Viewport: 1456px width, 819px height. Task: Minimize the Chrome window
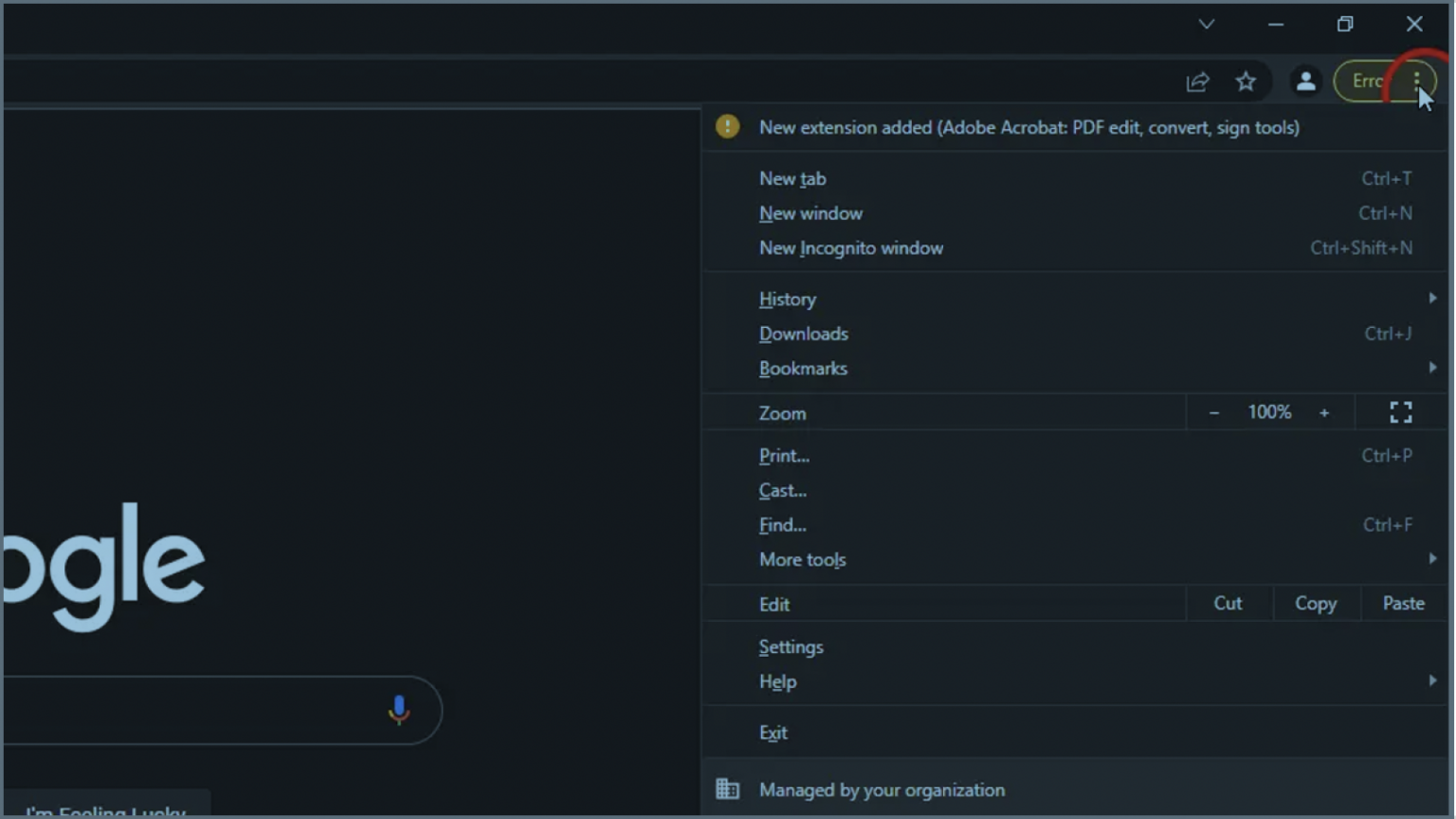point(1276,25)
